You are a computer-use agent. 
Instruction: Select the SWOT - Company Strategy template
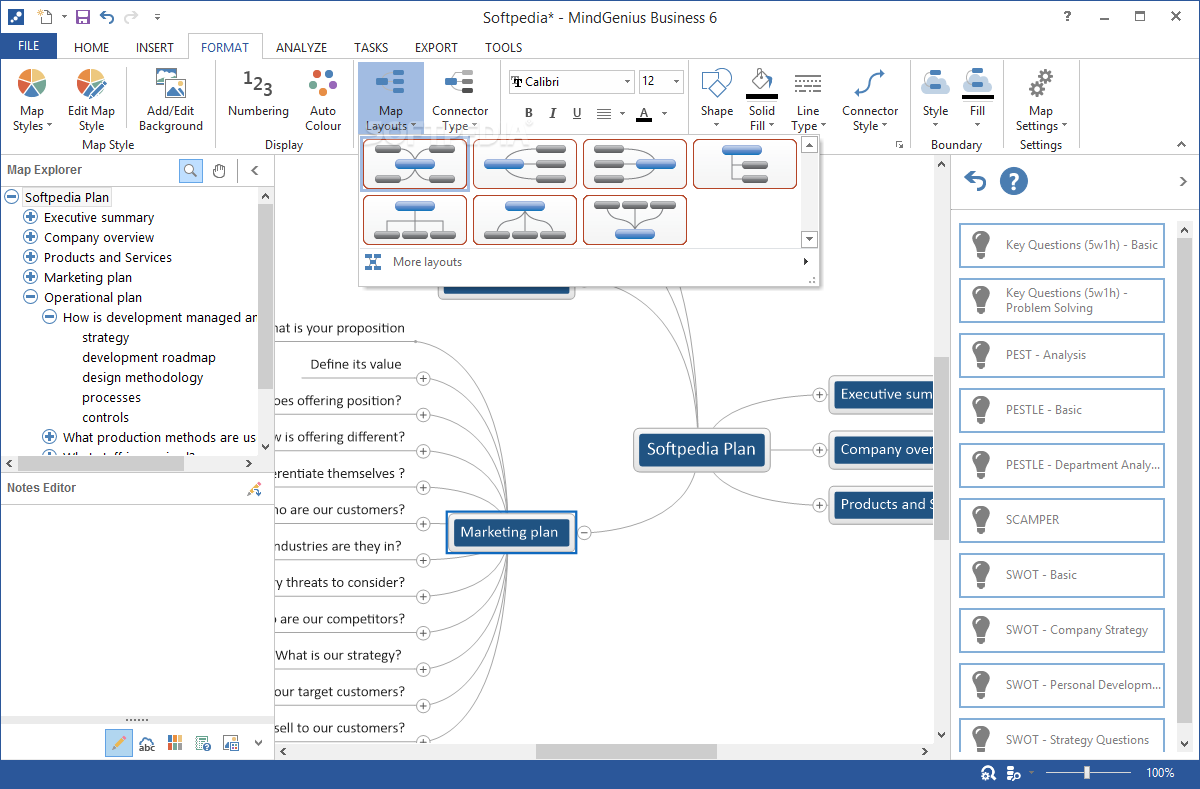(x=1062, y=630)
